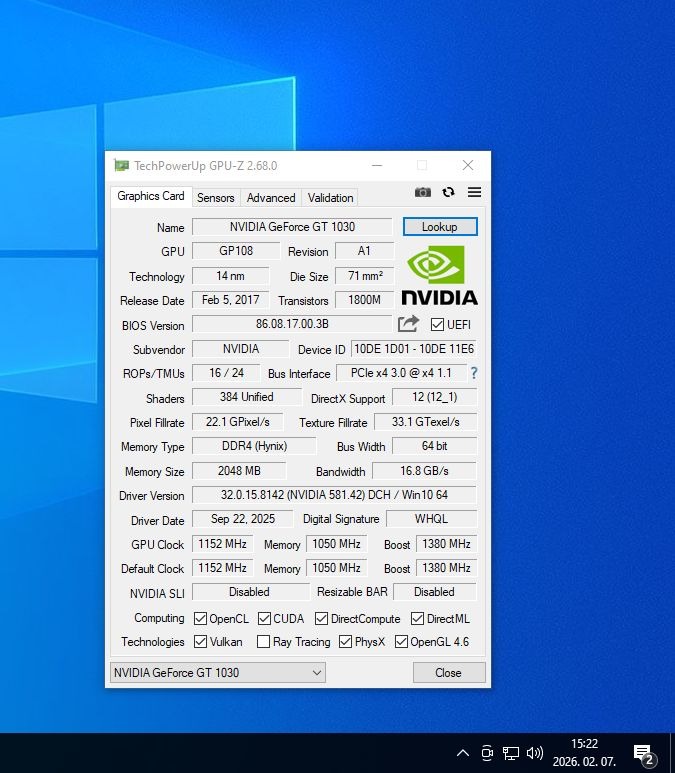
Task: Click the Bus Interface value PCIe x4 3.0
Action: [x=401, y=373]
